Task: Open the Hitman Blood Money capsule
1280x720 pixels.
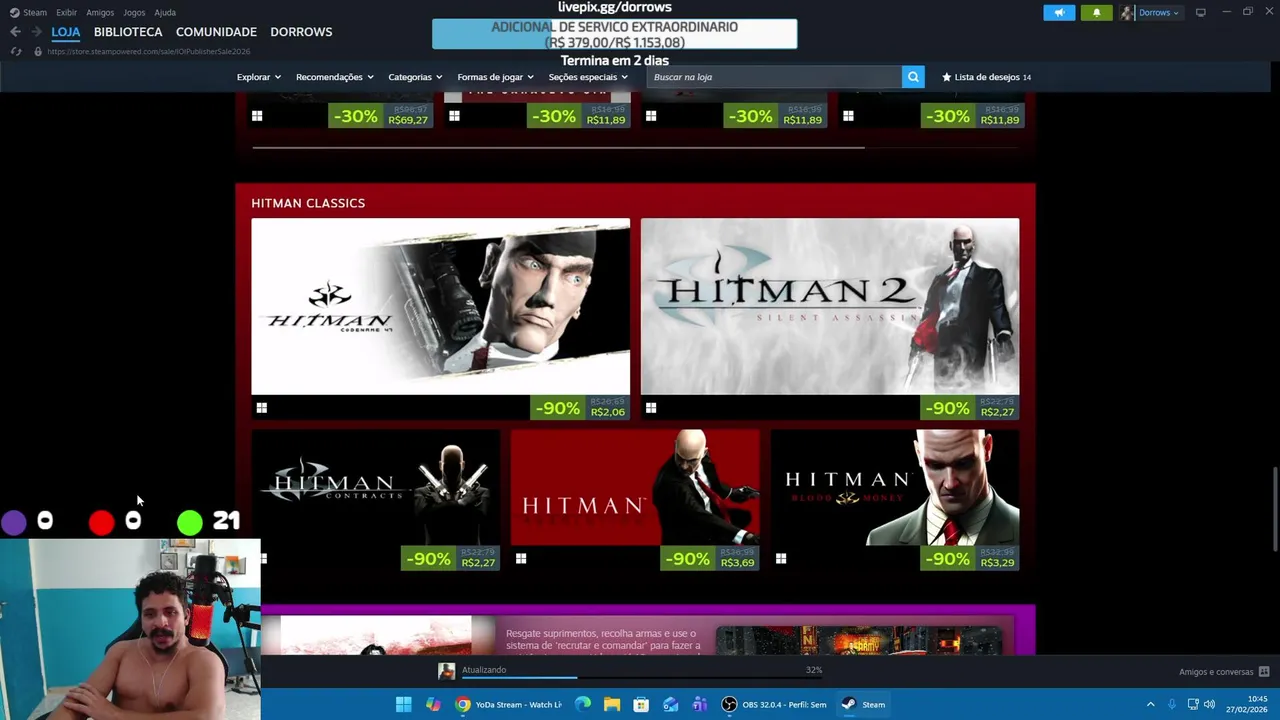Action: tap(895, 488)
